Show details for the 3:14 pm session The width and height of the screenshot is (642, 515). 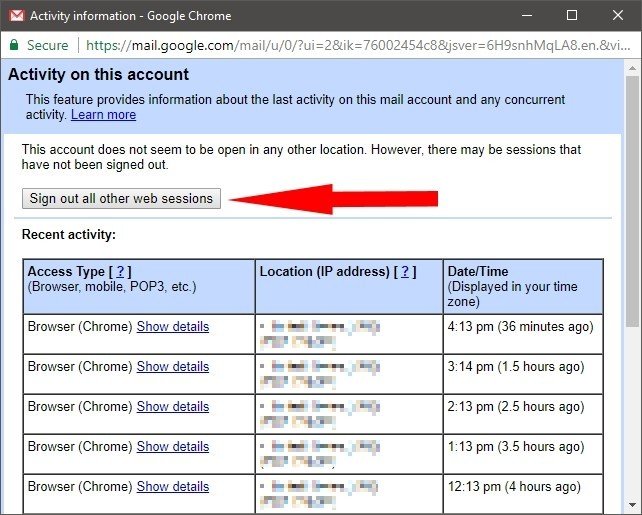click(173, 366)
